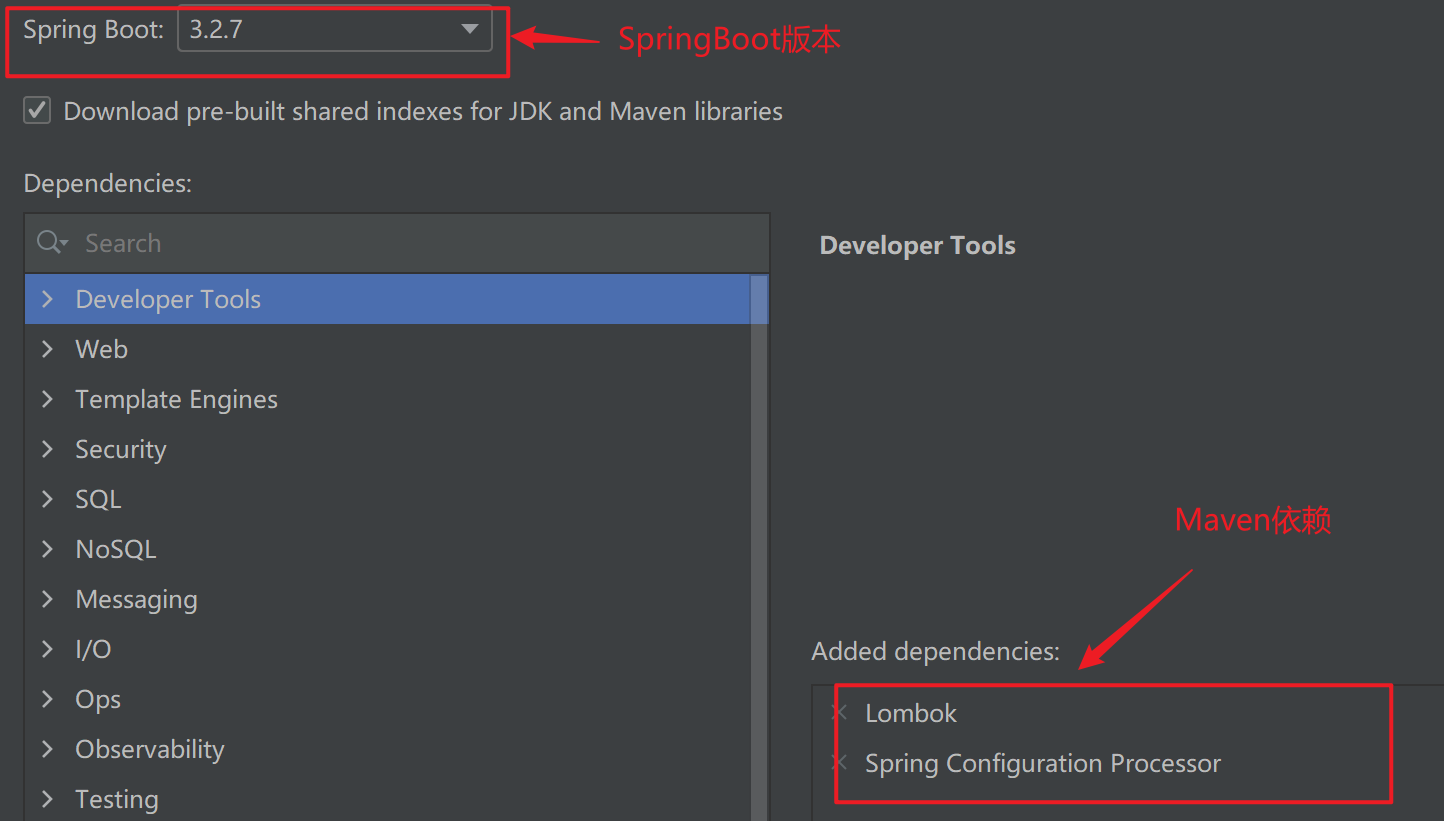1444x821 pixels.
Task: Select the I/O category
Action: tap(93, 649)
